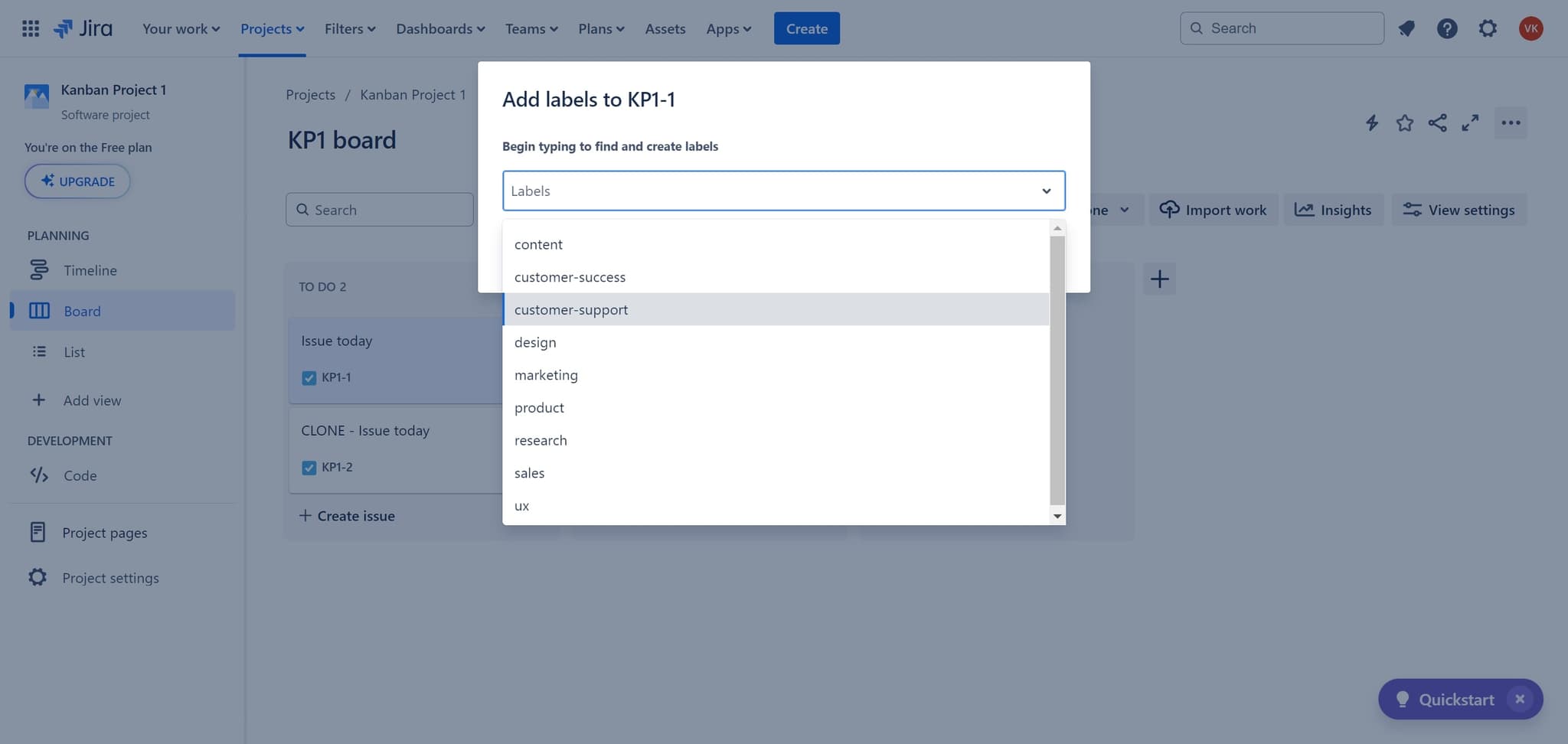The height and width of the screenshot is (744, 1568).
Task: Toggle the KP1-2 issue type checkbox
Action: pos(308,467)
